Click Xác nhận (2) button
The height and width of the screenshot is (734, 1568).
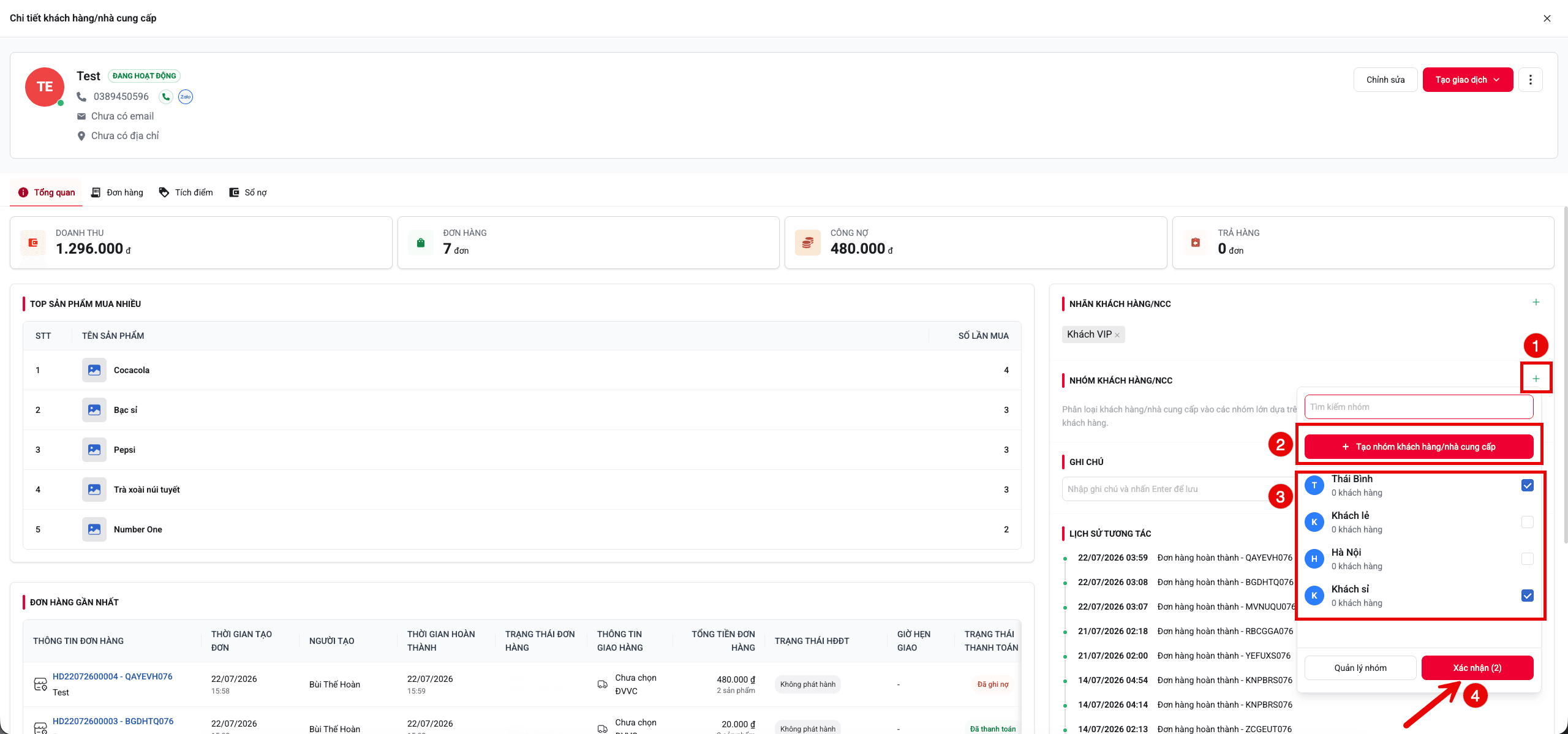coord(1477,668)
